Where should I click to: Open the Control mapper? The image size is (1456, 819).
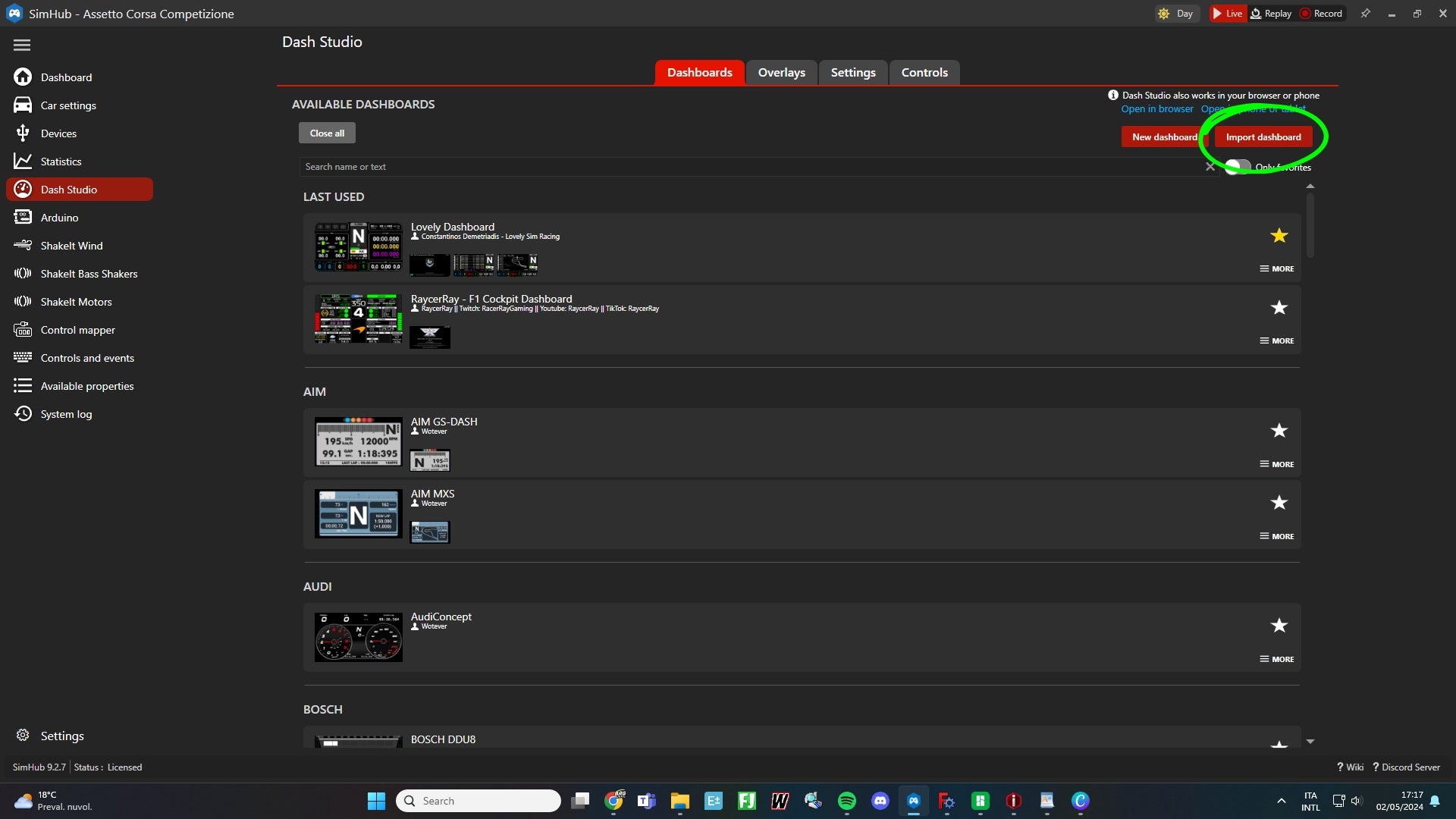point(80,330)
